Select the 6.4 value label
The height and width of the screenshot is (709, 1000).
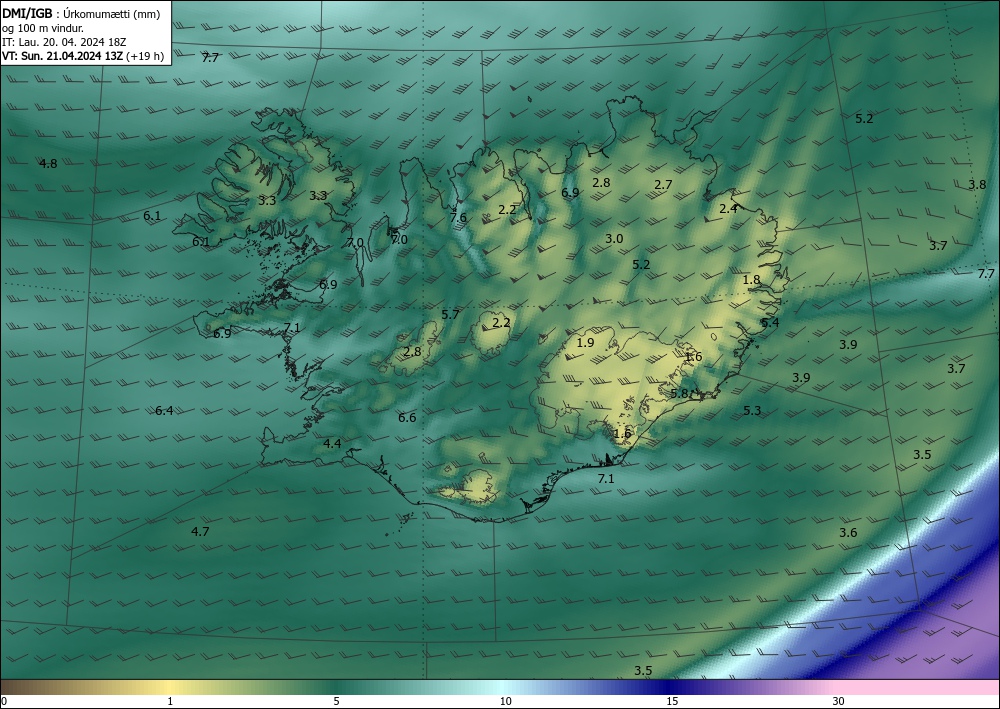click(165, 411)
